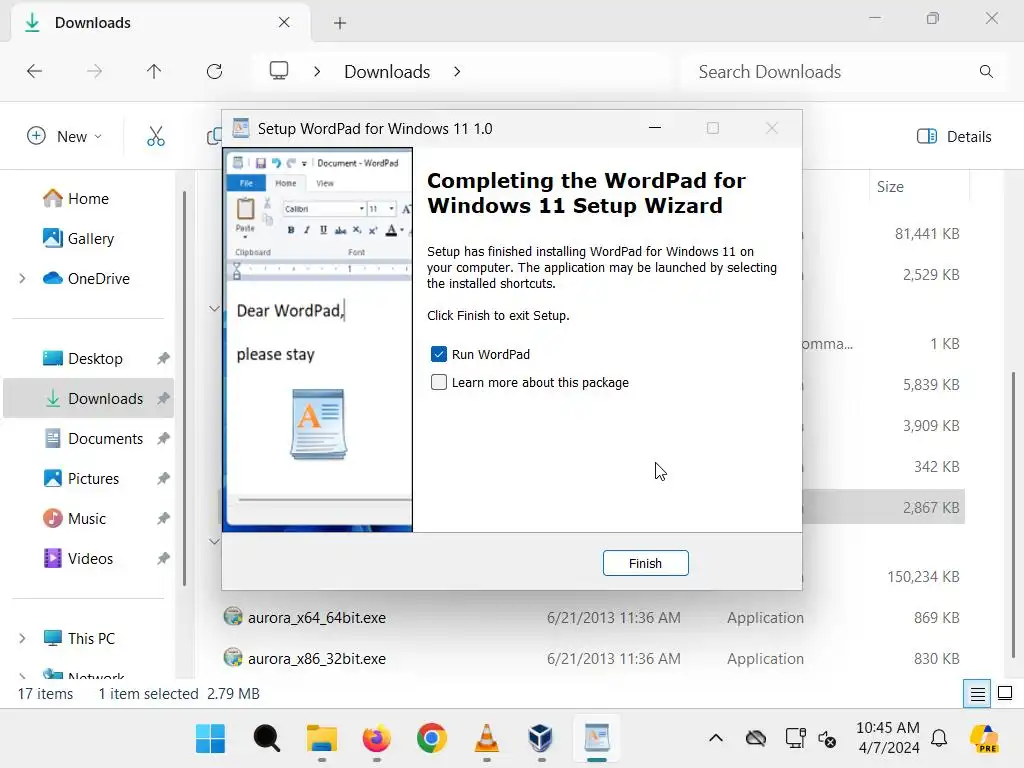Open VLC media player from taskbar
The width and height of the screenshot is (1024, 768).
tap(487, 739)
